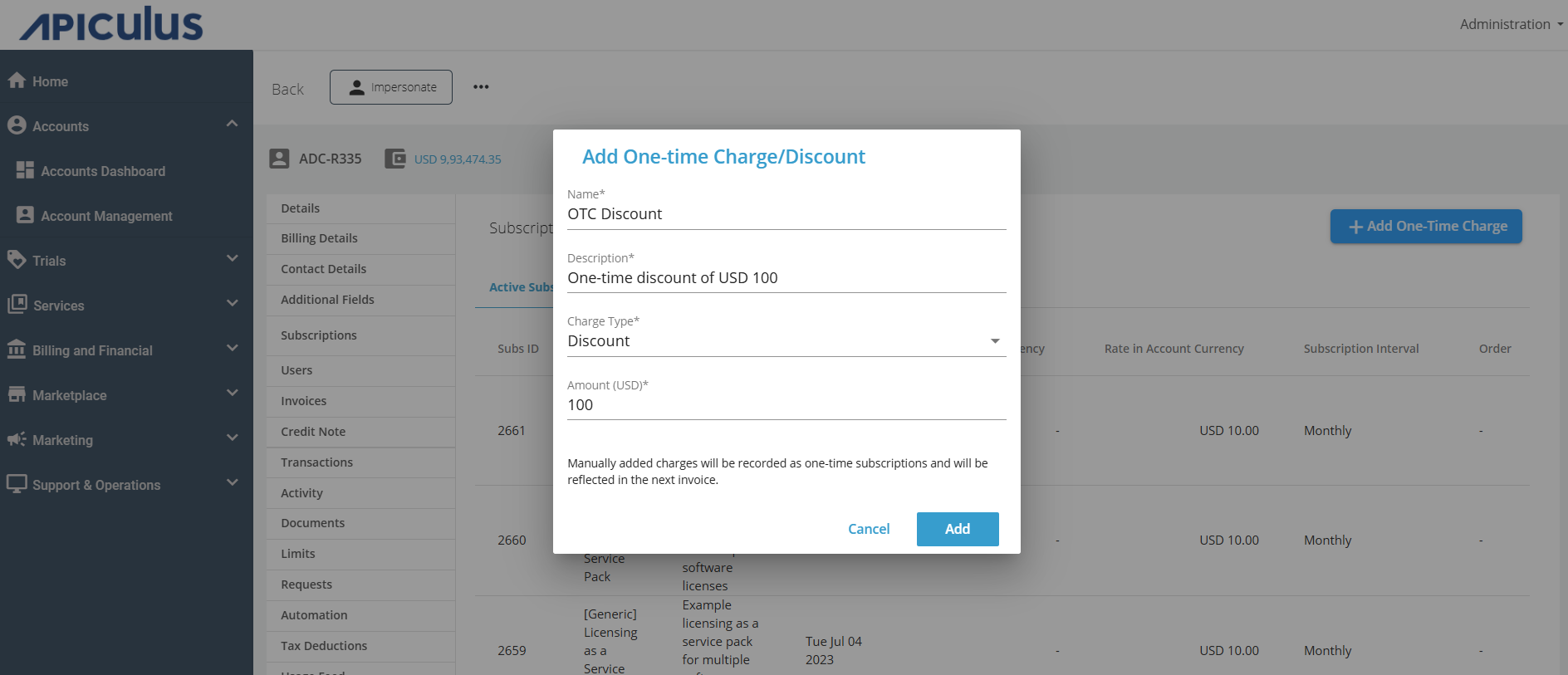The image size is (1568, 675).
Task: Click subscription ID 2661 cell
Action: coord(512,430)
